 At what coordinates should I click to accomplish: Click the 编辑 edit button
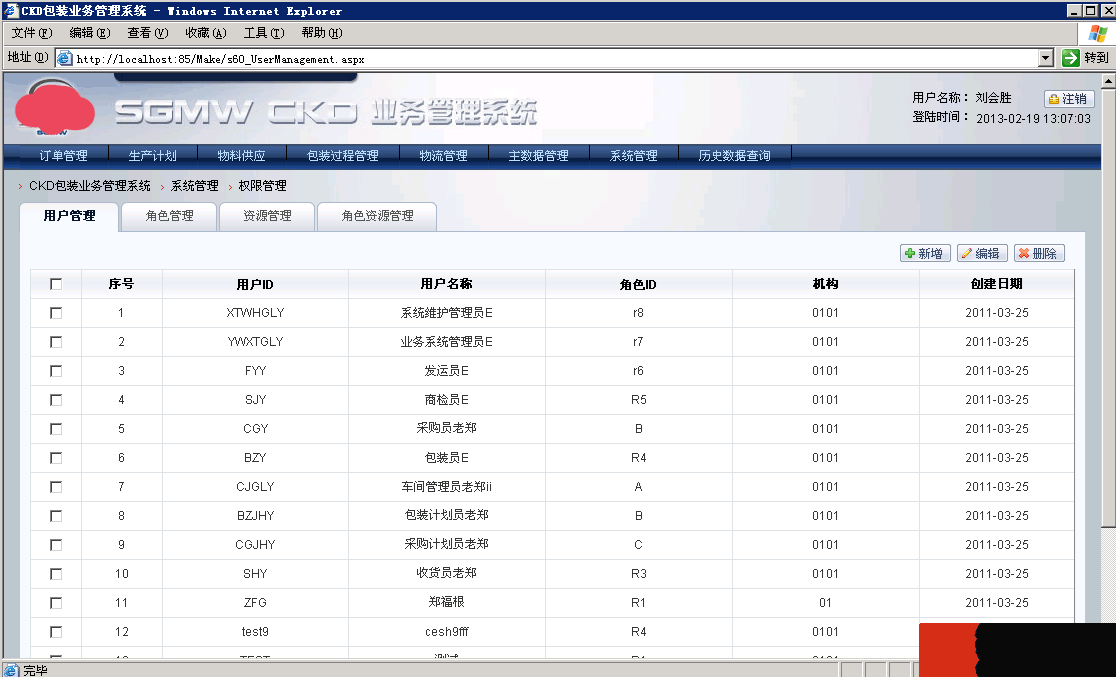(982, 253)
